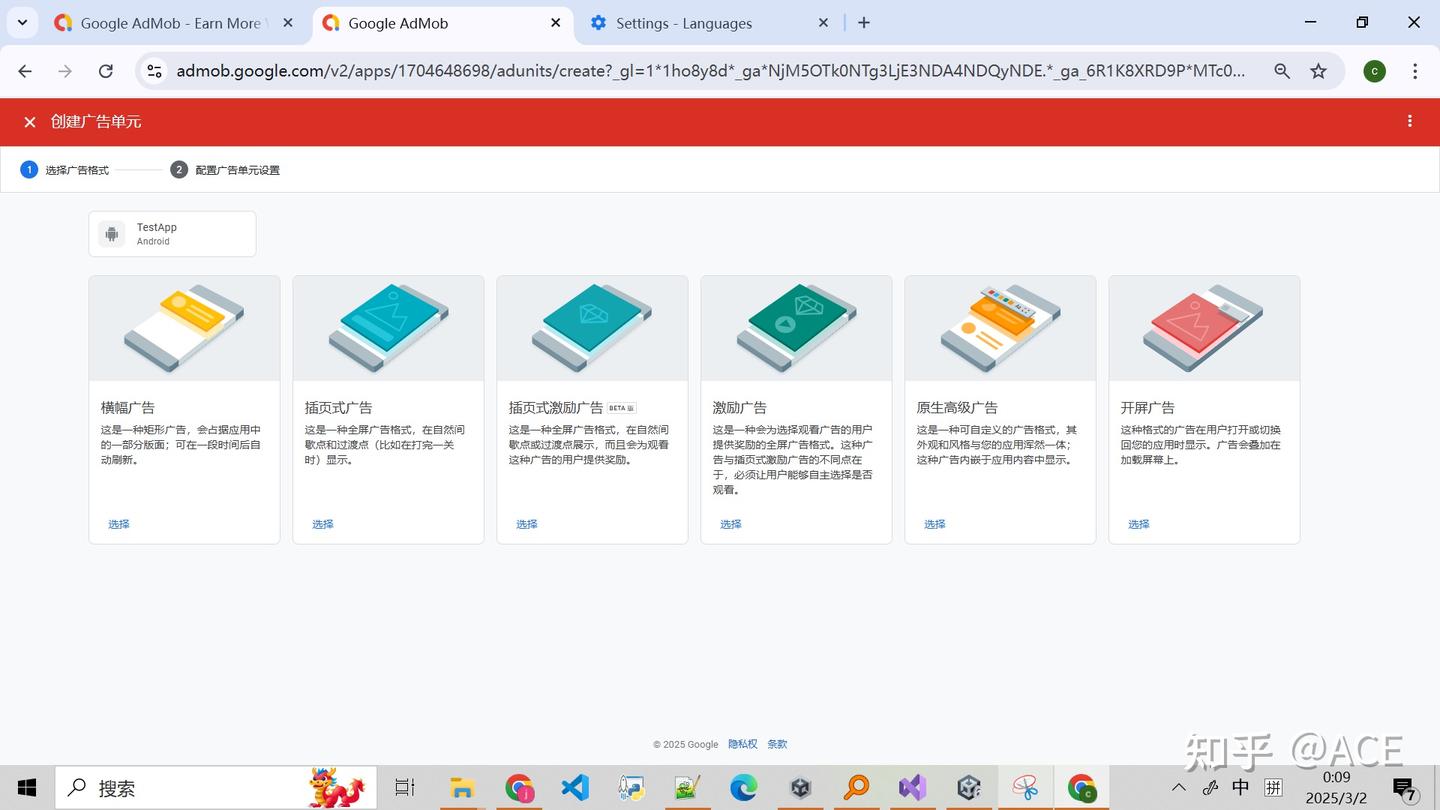
Task: Click the 插页式广告 interstitial illustration
Action: tap(388, 328)
